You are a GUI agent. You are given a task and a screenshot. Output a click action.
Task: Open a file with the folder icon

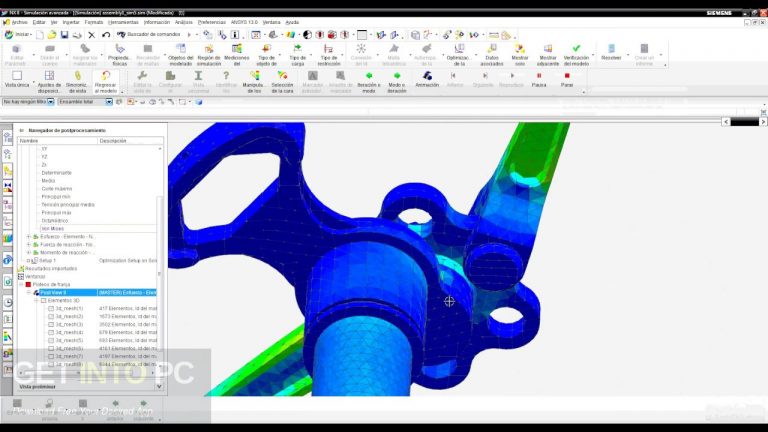coord(52,34)
